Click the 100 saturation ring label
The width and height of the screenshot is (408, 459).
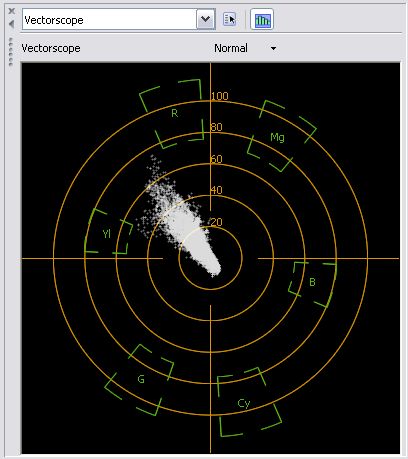point(220,96)
